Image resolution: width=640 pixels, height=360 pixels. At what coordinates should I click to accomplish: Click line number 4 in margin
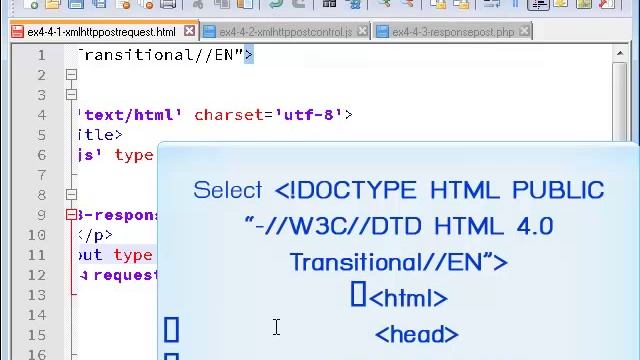coord(42,115)
